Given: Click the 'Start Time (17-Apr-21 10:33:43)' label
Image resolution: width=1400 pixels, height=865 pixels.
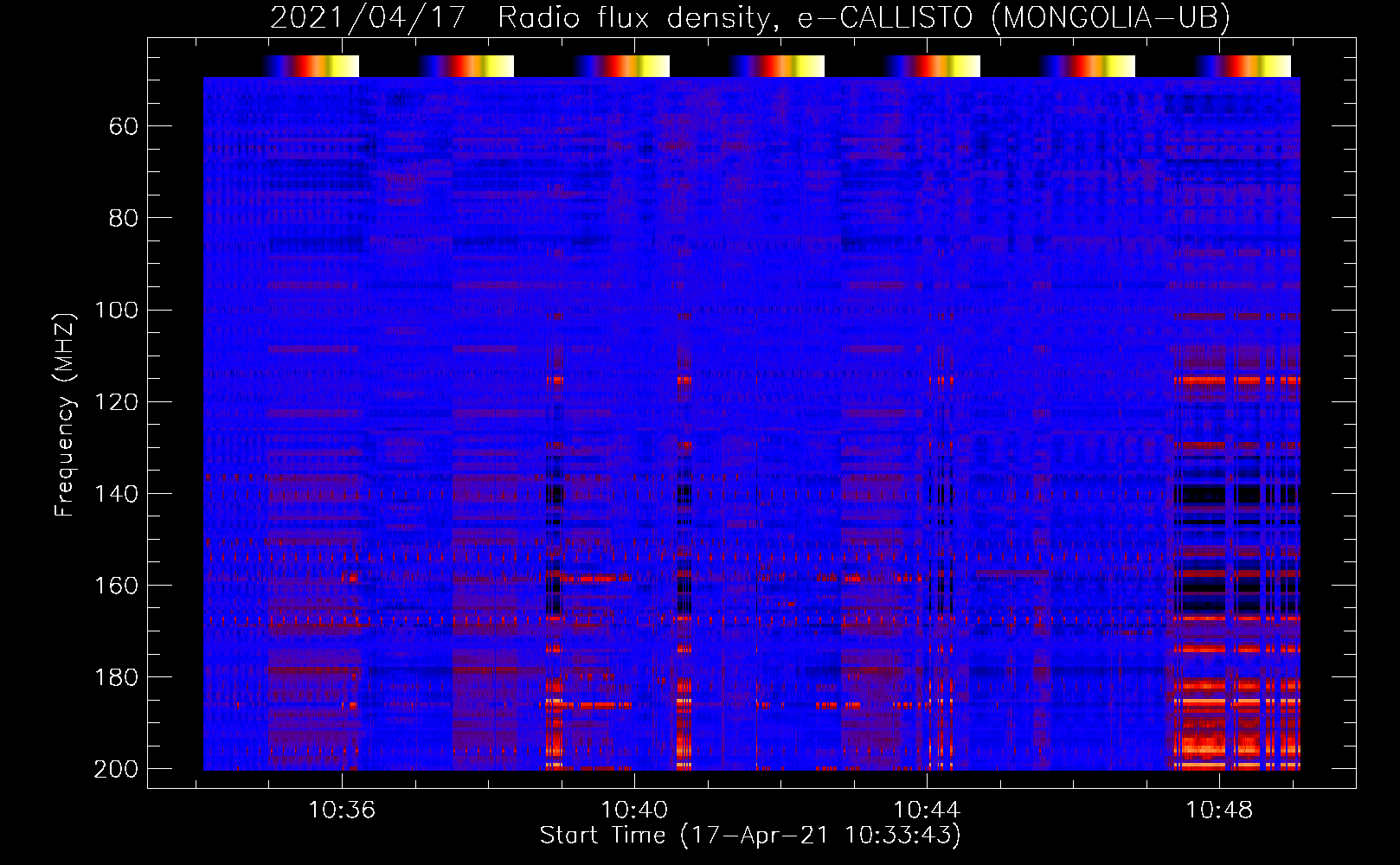Looking at the screenshot, I should click(x=750, y=836).
